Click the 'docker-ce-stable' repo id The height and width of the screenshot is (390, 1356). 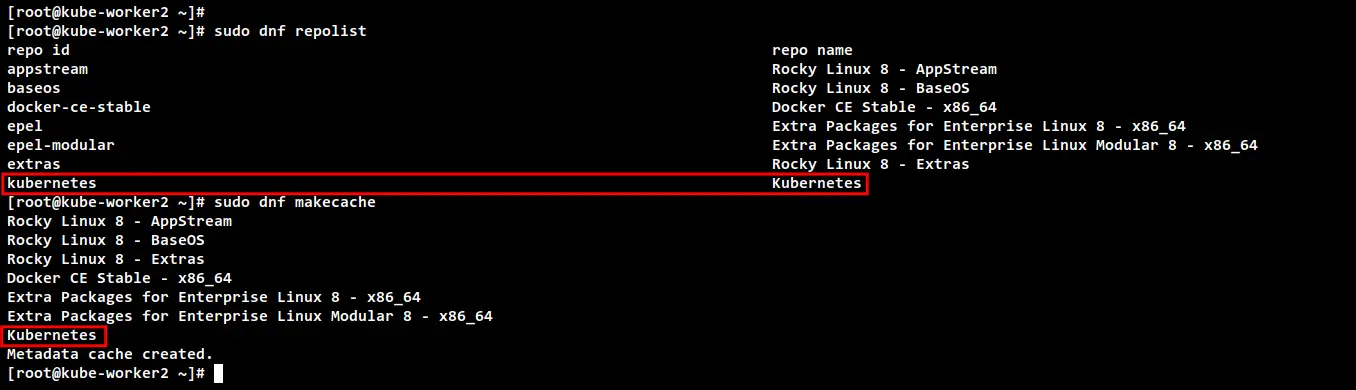click(x=79, y=107)
